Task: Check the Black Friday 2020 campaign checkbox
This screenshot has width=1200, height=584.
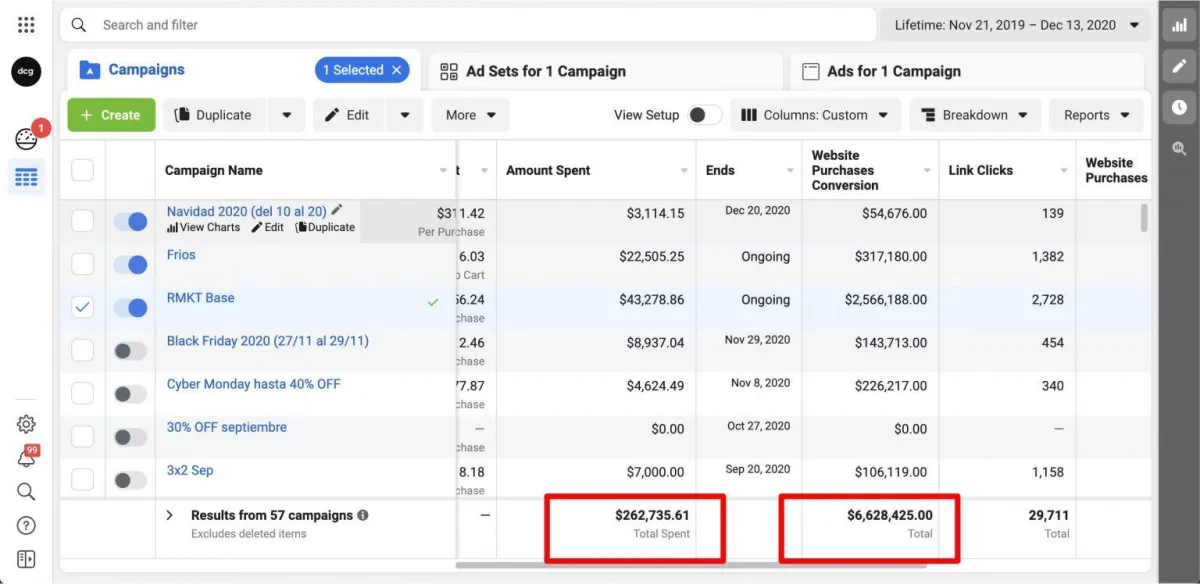Action: [82, 351]
